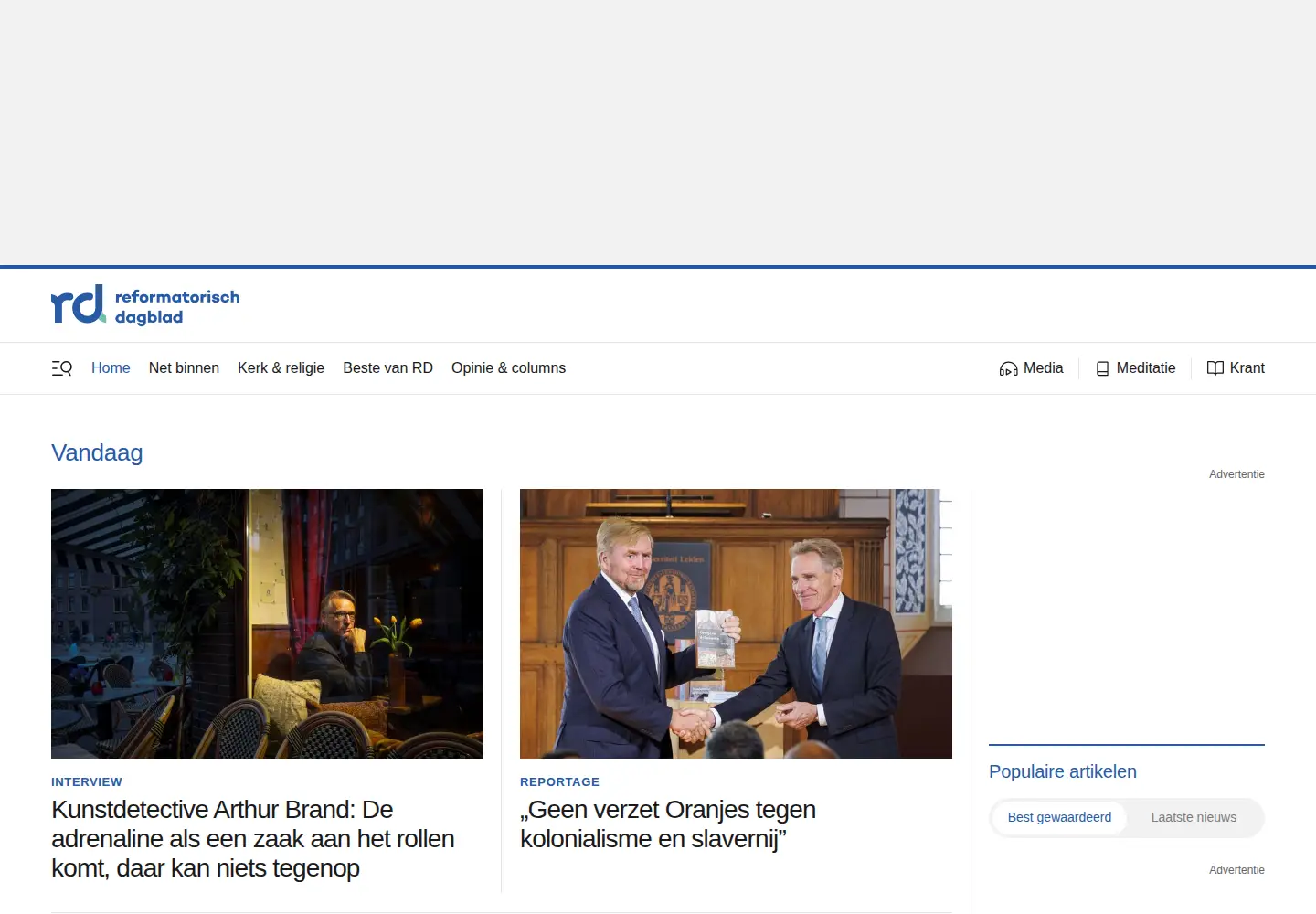The width and height of the screenshot is (1316, 914).
Task: Click the REPORTAGE category label
Action: coord(559,782)
